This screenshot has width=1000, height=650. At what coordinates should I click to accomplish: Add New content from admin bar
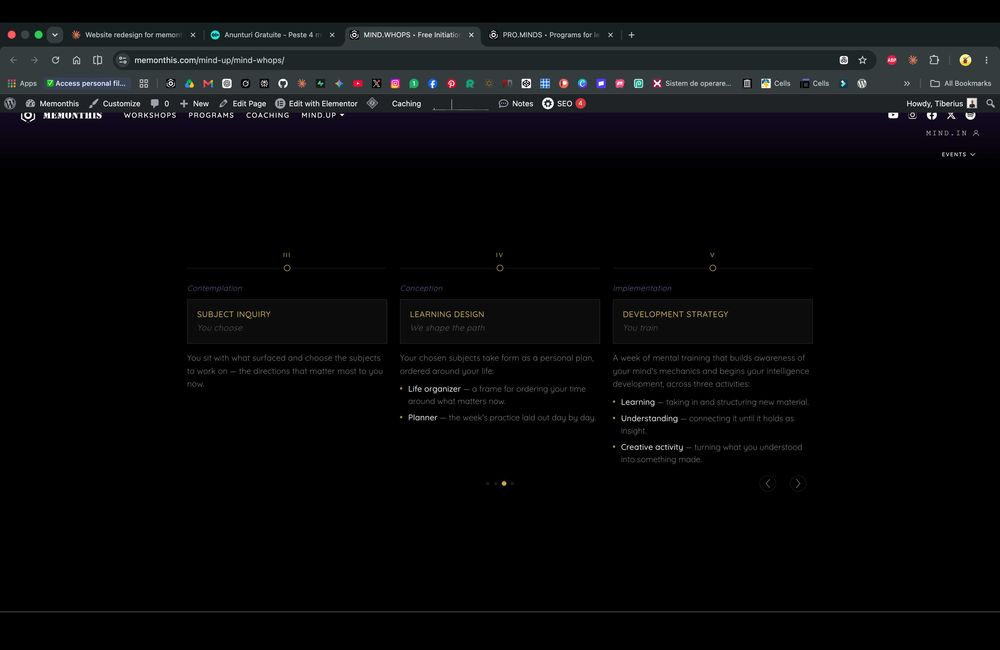click(195, 103)
